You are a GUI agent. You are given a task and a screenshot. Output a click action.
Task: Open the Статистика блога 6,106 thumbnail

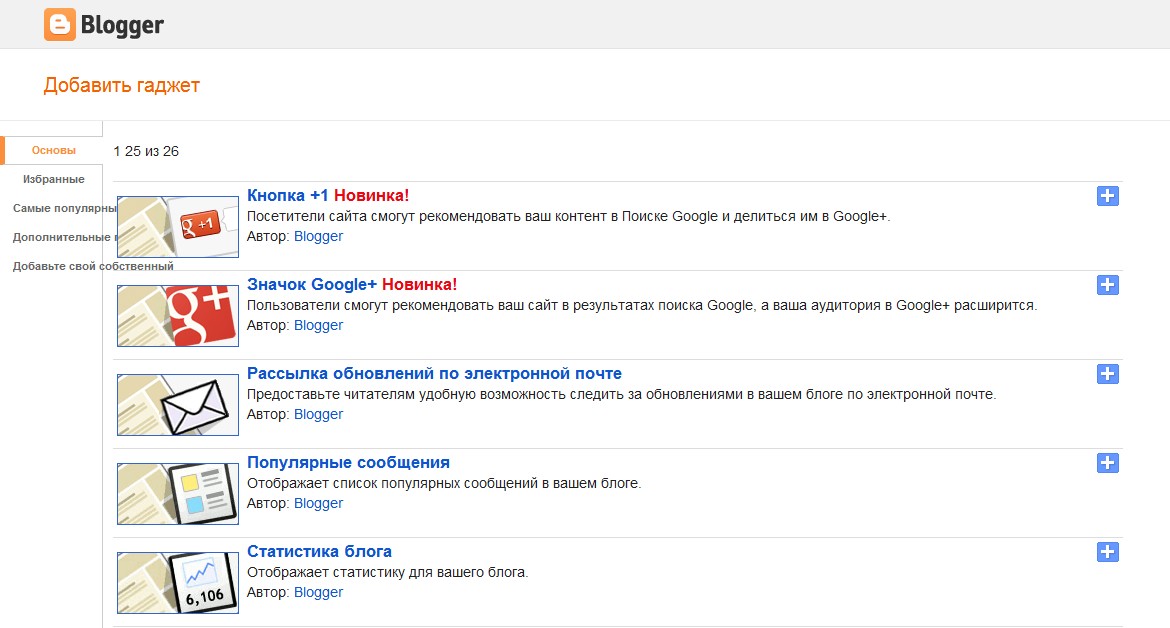pyautogui.click(x=178, y=583)
